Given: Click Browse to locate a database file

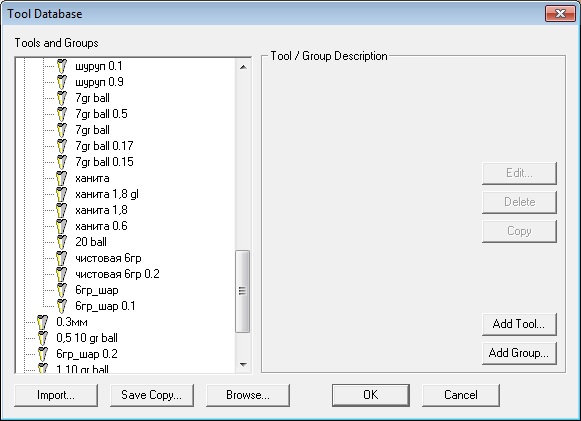Looking at the screenshot, I should tap(248, 395).
